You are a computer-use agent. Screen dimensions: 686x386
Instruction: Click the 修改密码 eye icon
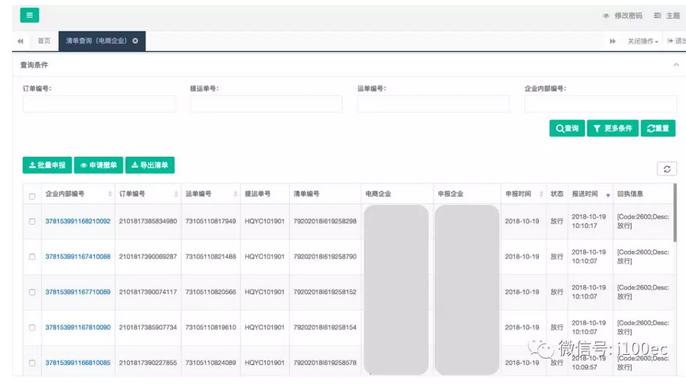click(x=606, y=16)
